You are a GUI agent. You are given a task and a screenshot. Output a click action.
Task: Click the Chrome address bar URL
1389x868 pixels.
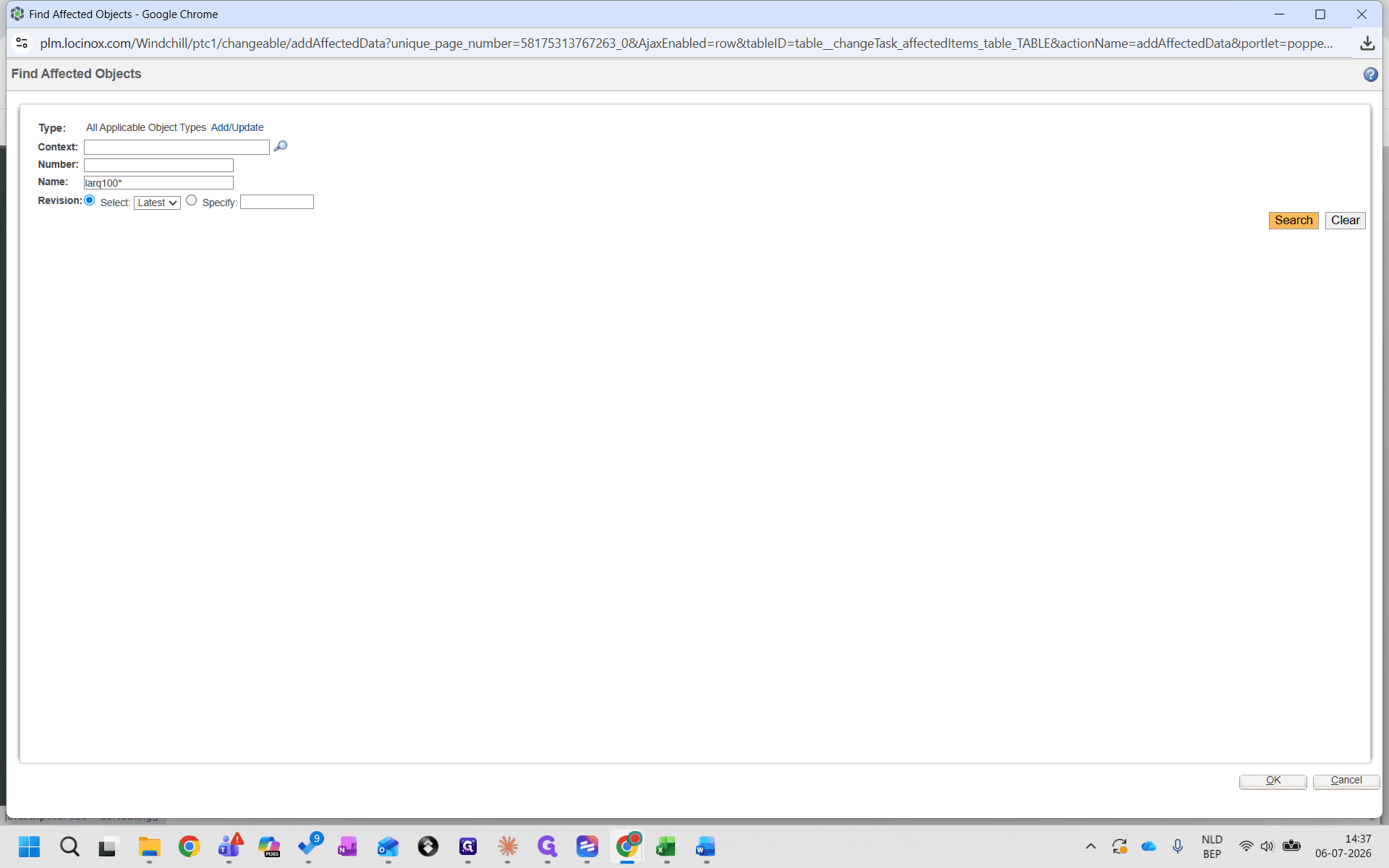tap(686, 43)
